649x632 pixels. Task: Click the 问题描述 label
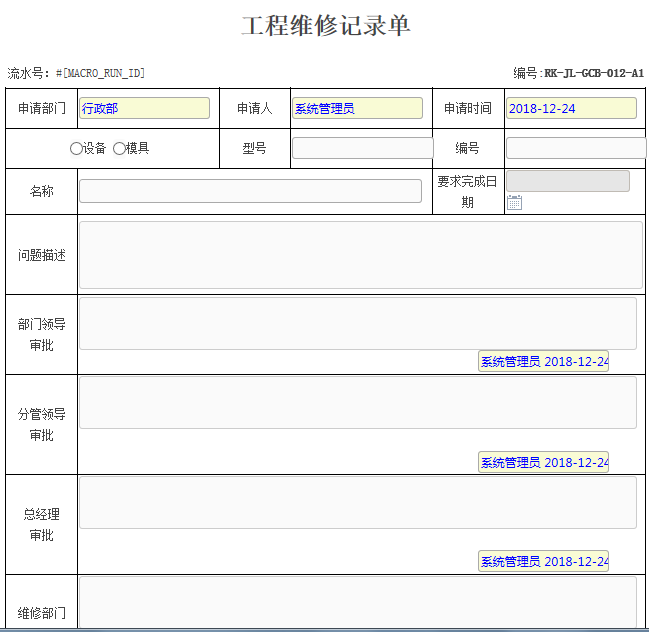tap(42, 255)
